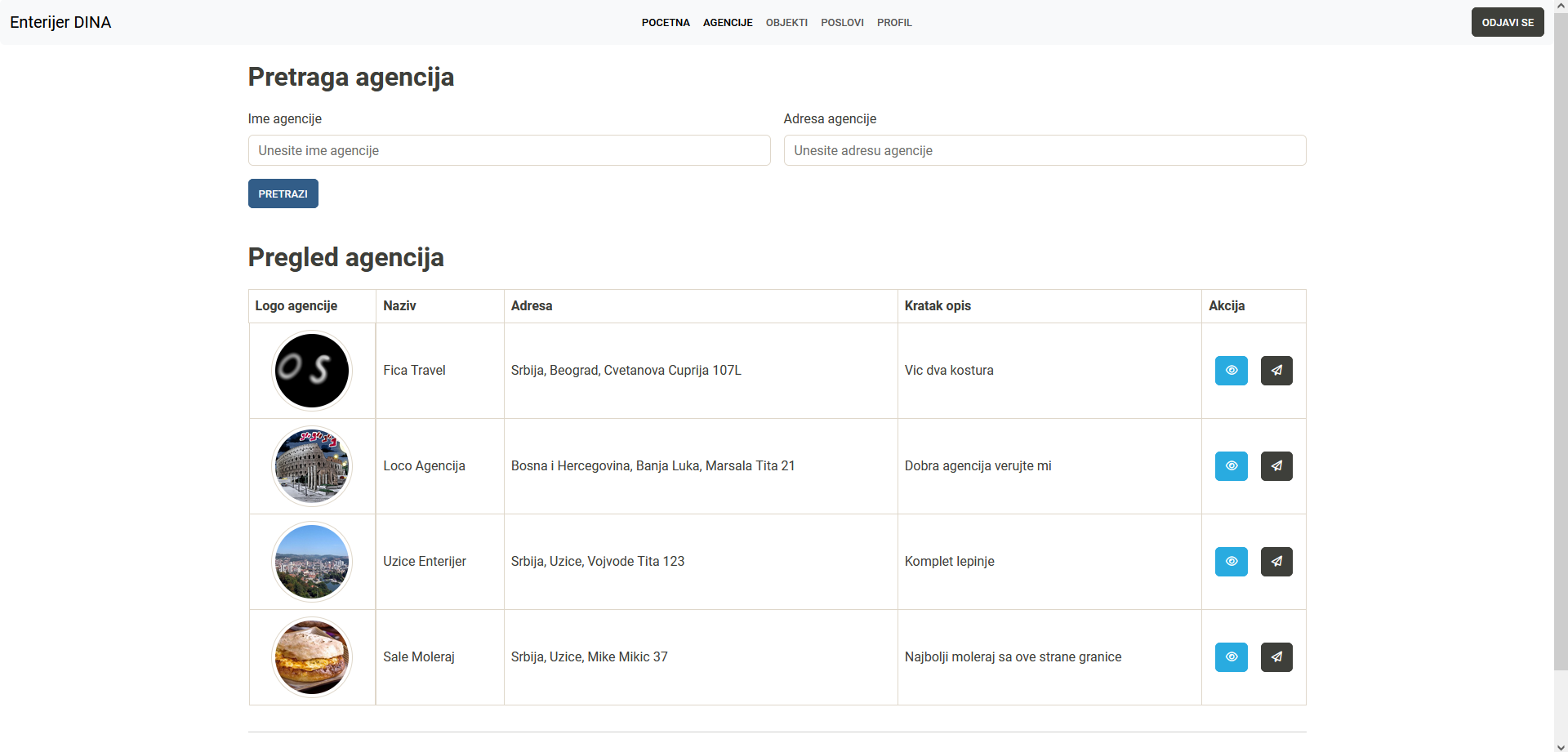This screenshot has width=1568, height=752.
Task: Navigate to OBJEKTI section
Action: (786, 22)
